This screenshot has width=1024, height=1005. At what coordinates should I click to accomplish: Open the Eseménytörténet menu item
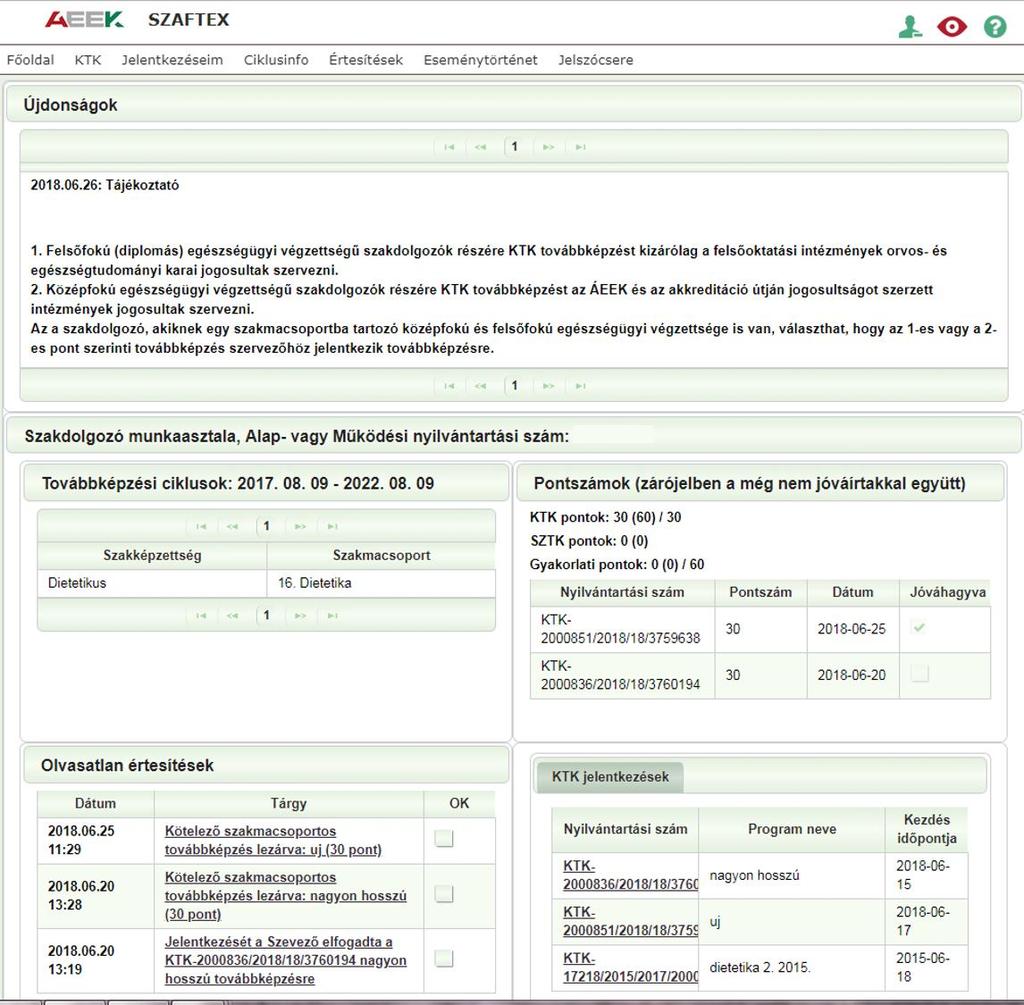click(x=481, y=60)
